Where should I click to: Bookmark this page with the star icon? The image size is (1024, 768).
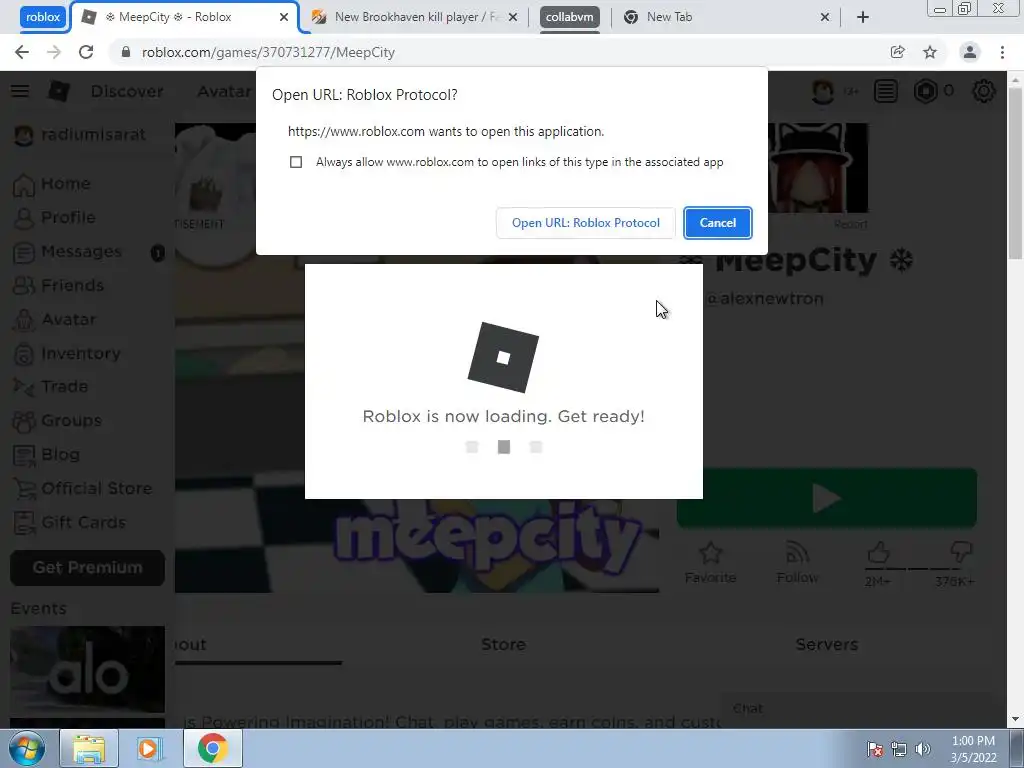point(930,52)
